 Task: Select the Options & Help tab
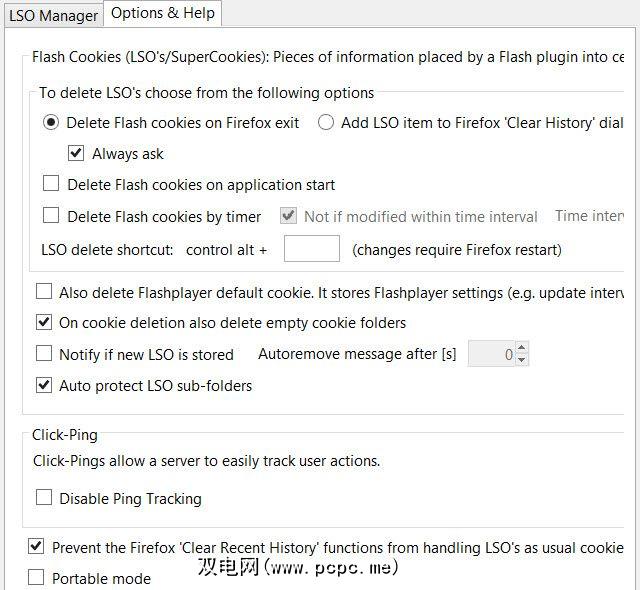click(x=161, y=13)
